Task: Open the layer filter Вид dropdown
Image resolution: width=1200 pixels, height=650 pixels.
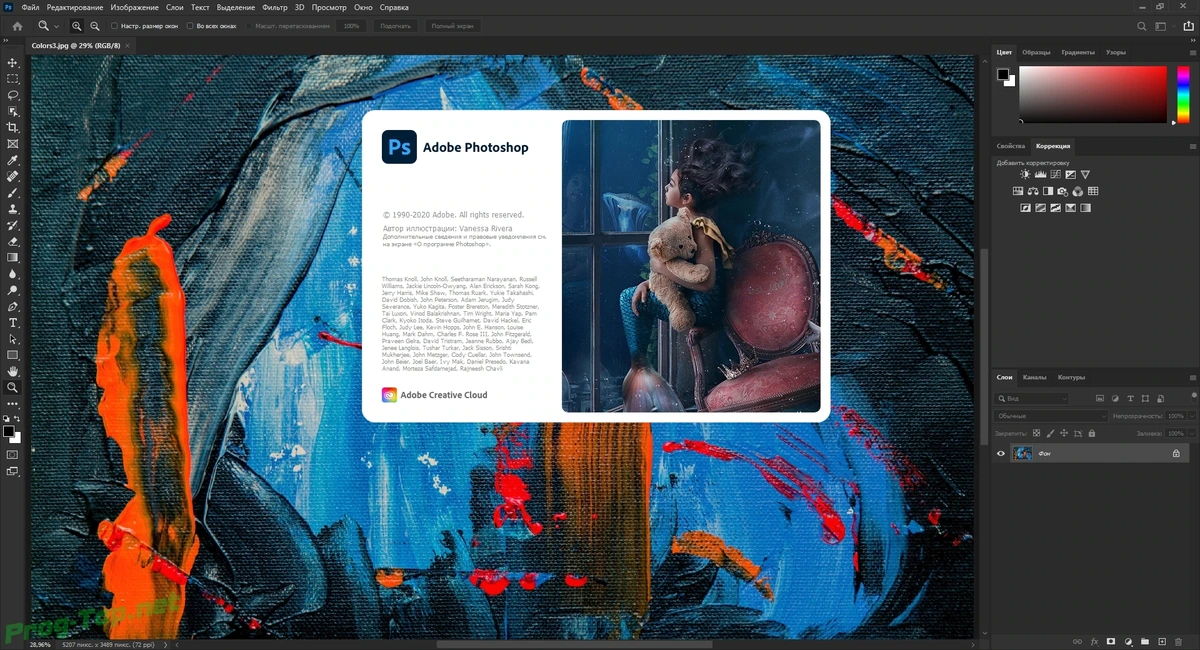Action: (1032, 398)
